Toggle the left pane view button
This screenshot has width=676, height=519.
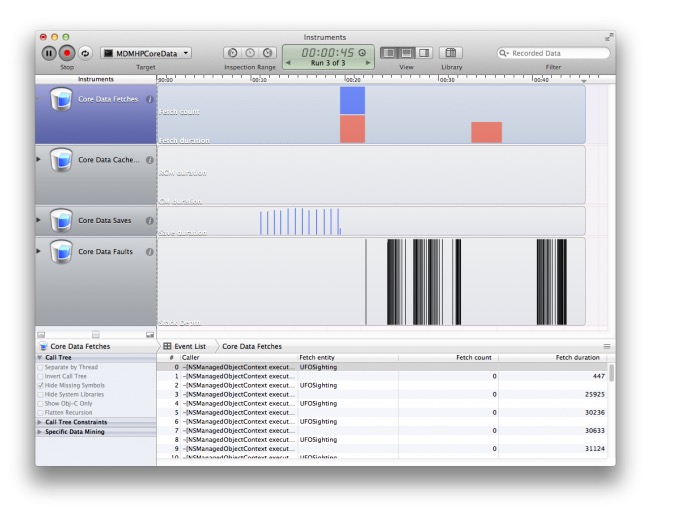tap(389, 53)
